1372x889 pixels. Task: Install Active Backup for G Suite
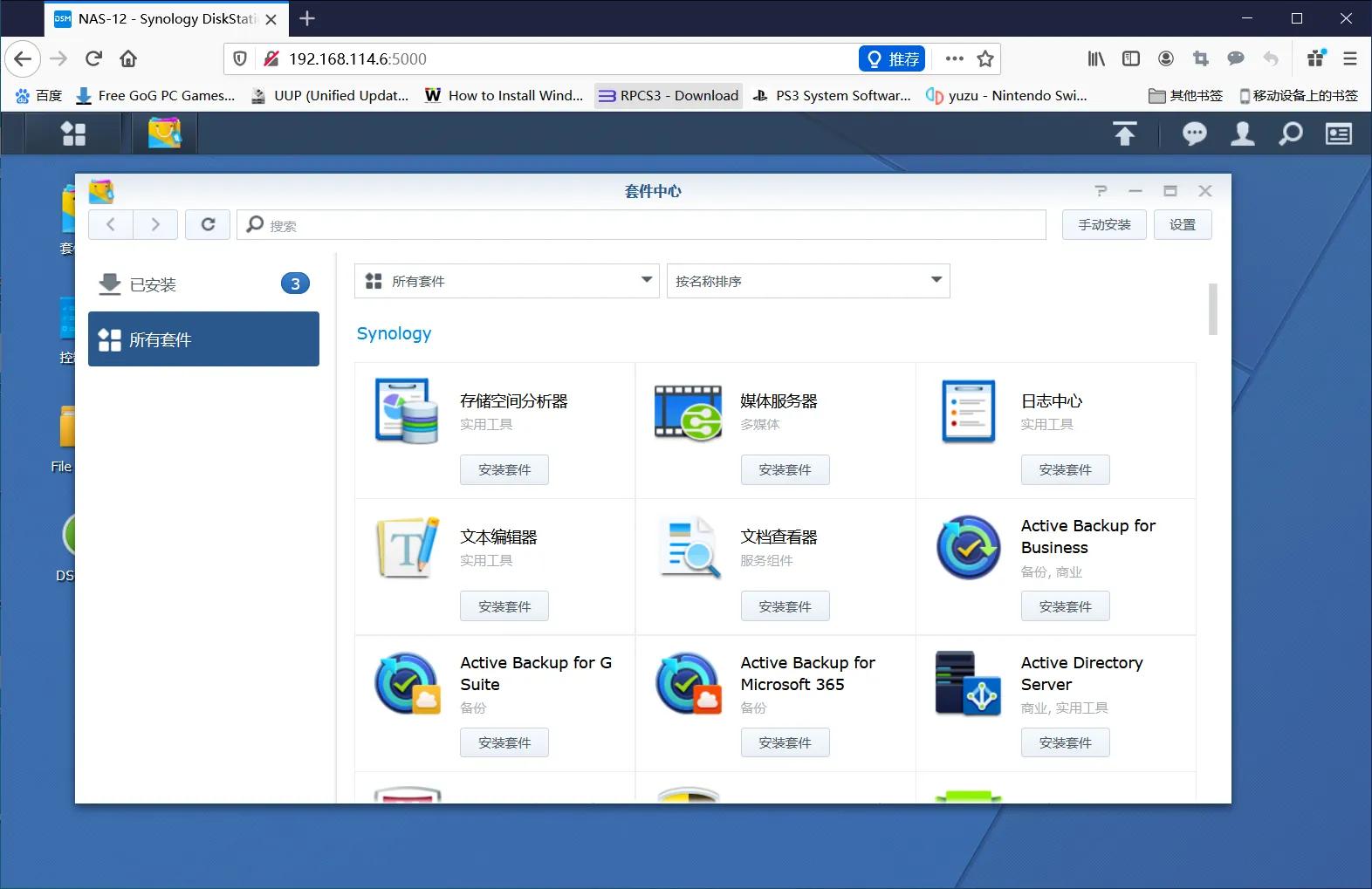[x=504, y=742]
